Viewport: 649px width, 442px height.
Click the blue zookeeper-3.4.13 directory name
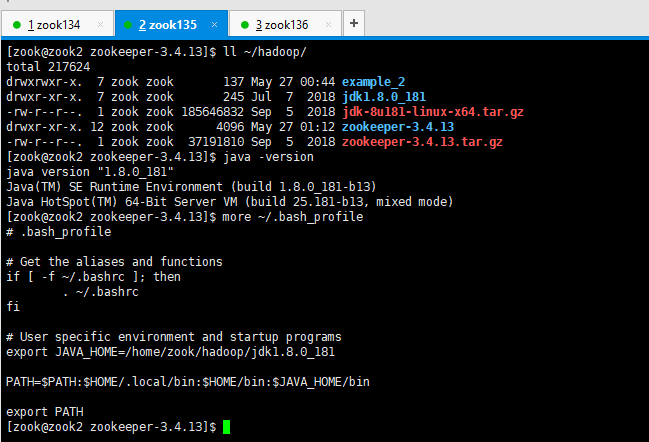point(398,127)
